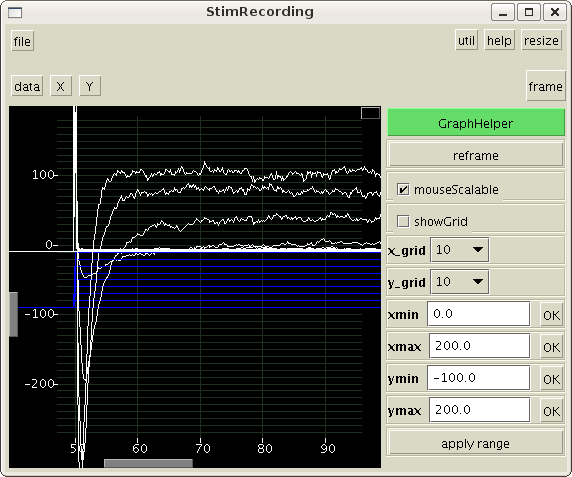Enable the showGrid checkbox
Screen dimensions: 572x477
[x=403, y=221]
